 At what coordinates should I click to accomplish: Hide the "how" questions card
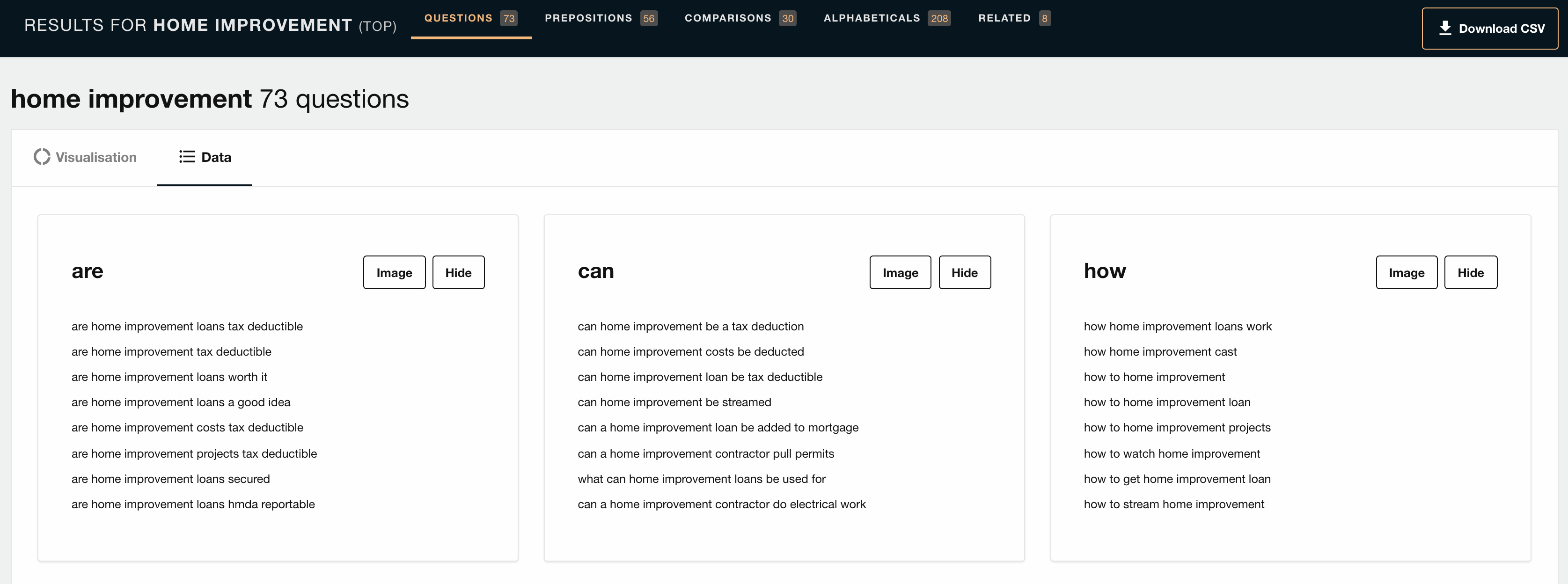pos(1471,272)
